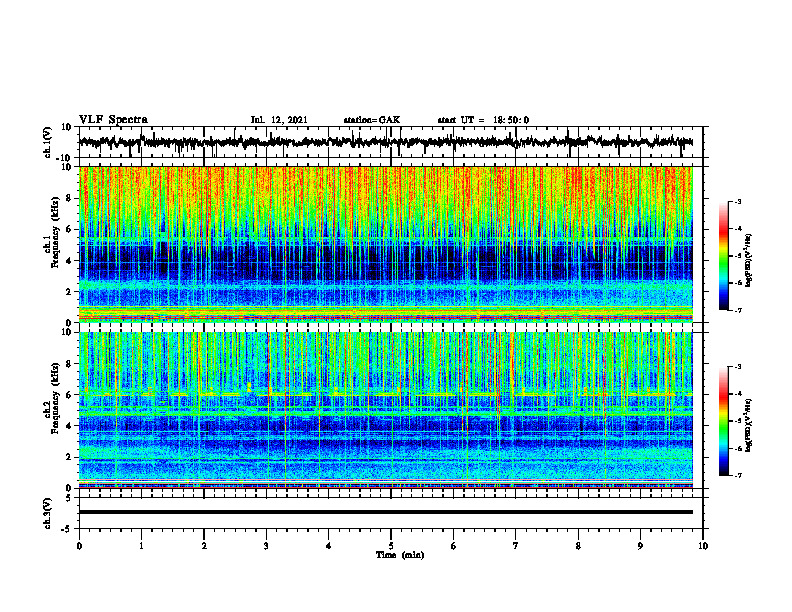This screenshot has width=792, height=612.
Task: Click time axis tick label "2"
Action: pyautogui.click(x=204, y=546)
